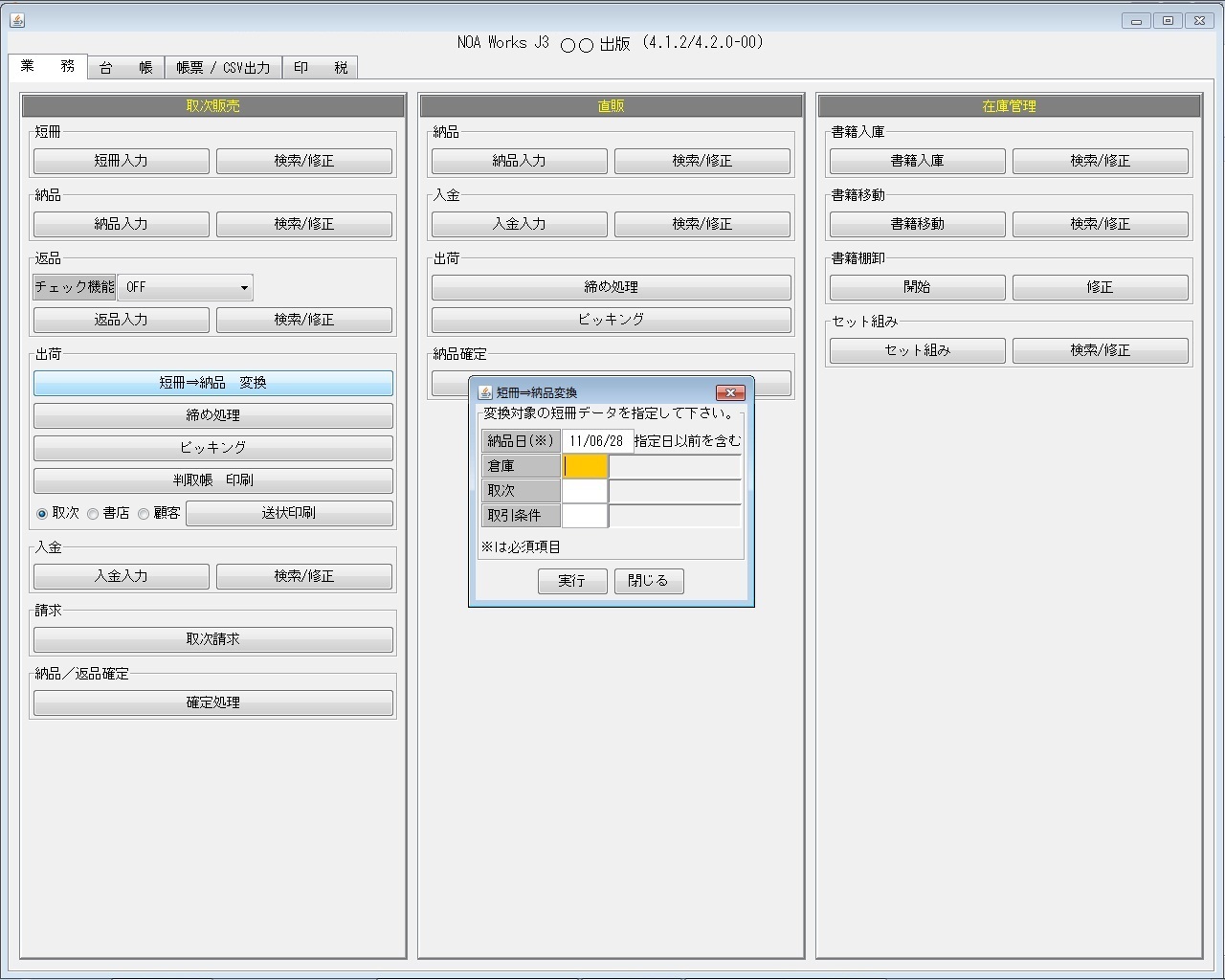This screenshot has height=980, width=1225.
Task: Click the Java icon in main window title bar
Action: 17,20
